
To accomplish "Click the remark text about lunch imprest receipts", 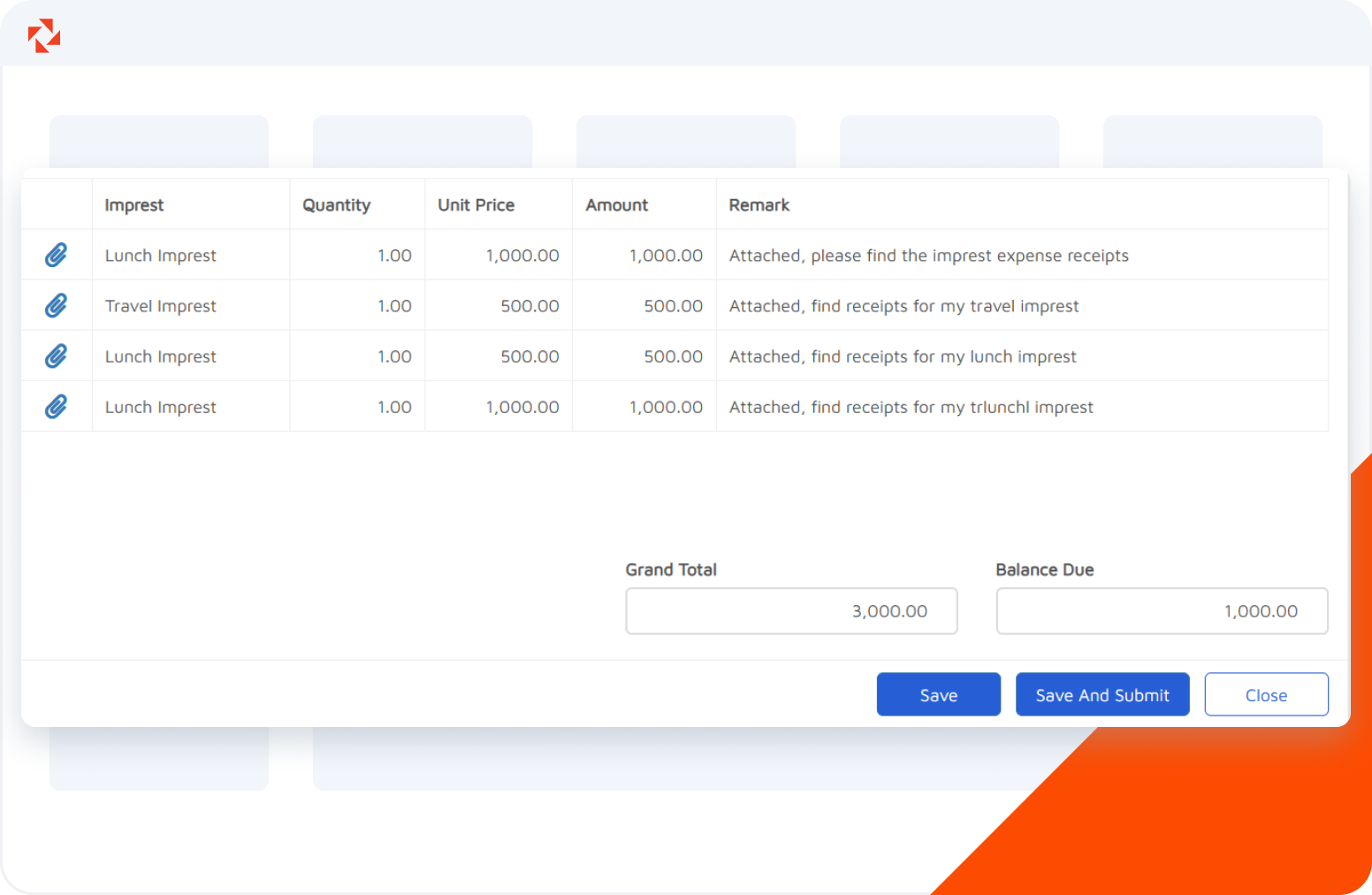I will (x=903, y=356).
